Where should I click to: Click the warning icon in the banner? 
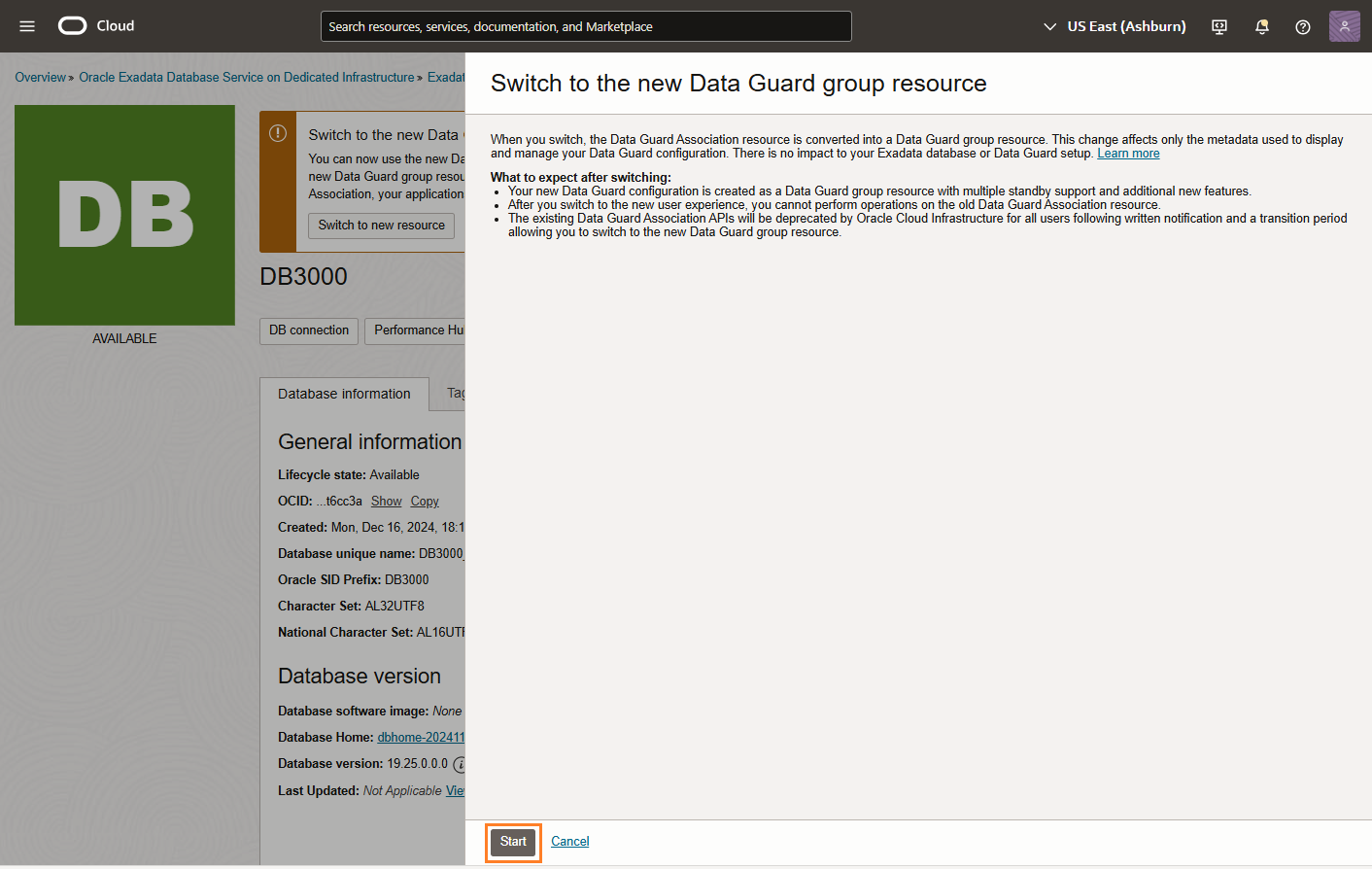(278, 133)
